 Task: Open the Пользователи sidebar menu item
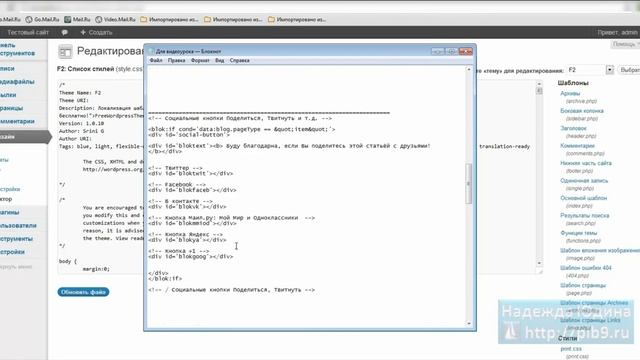pos(18,225)
